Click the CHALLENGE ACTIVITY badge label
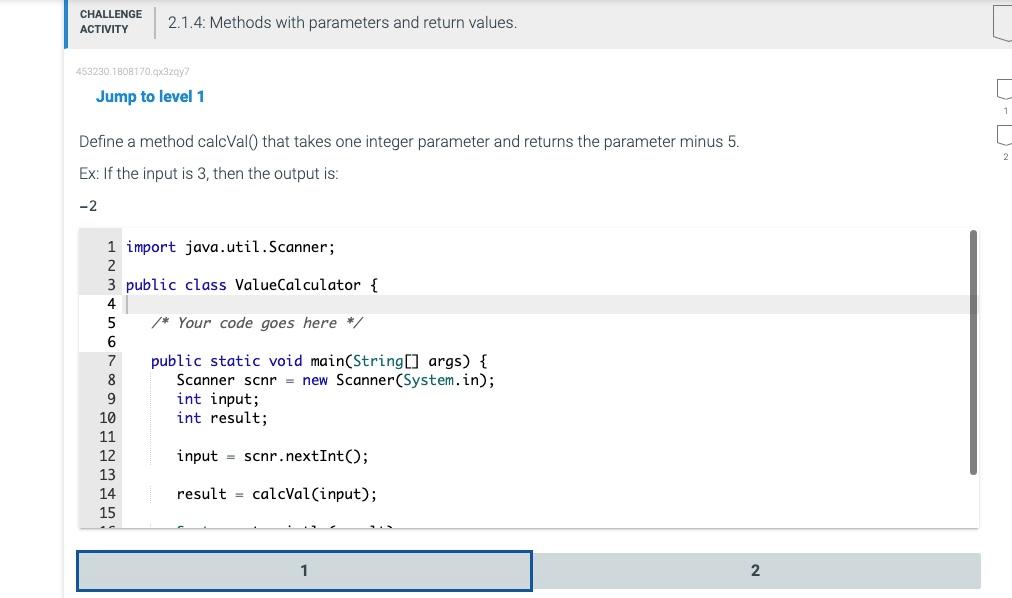The image size is (1012, 598). [x=110, y=21]
